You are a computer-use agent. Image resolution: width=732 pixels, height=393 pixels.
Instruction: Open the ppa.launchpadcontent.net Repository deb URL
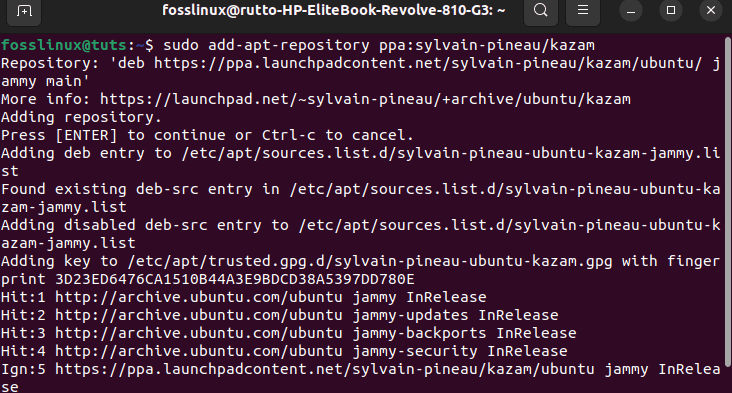428,63
